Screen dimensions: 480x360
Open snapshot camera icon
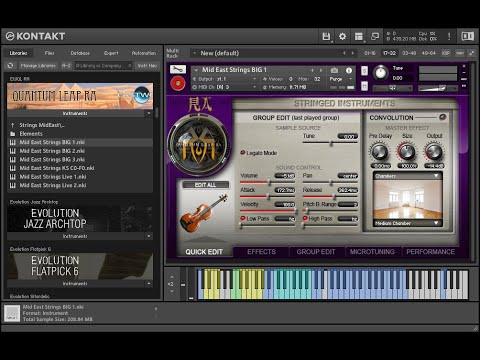334,70
